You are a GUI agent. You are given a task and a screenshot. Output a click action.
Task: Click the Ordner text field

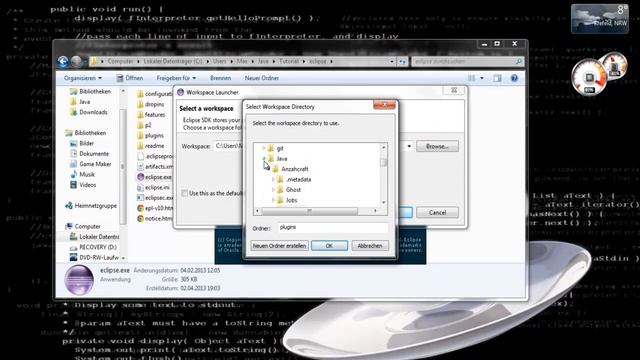coord(333,228)
